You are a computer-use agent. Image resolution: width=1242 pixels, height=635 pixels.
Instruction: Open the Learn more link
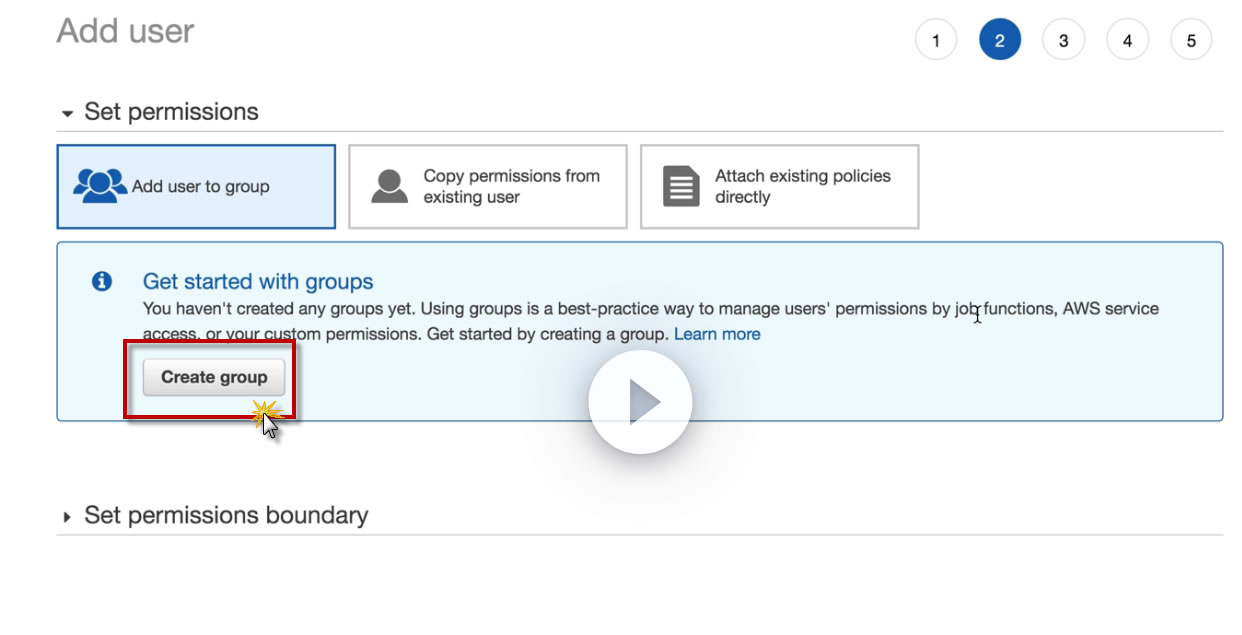coord(717,334)
